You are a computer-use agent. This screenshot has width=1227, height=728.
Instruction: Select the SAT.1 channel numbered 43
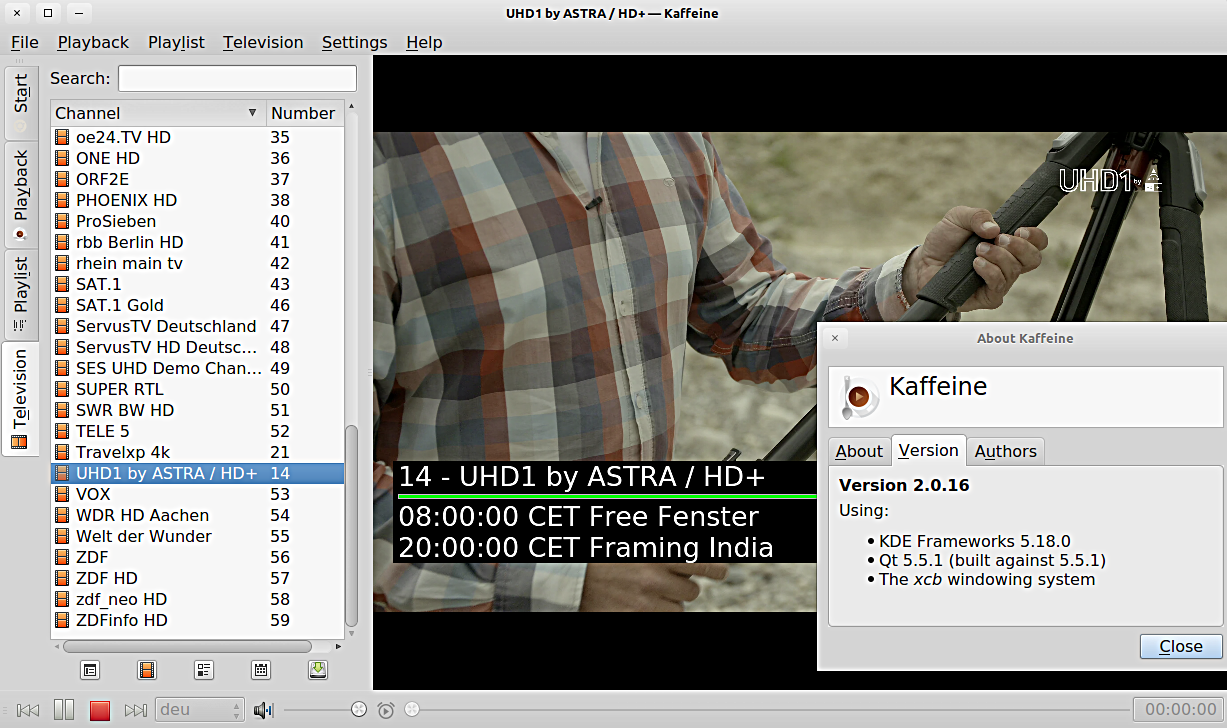coord(197,284)
